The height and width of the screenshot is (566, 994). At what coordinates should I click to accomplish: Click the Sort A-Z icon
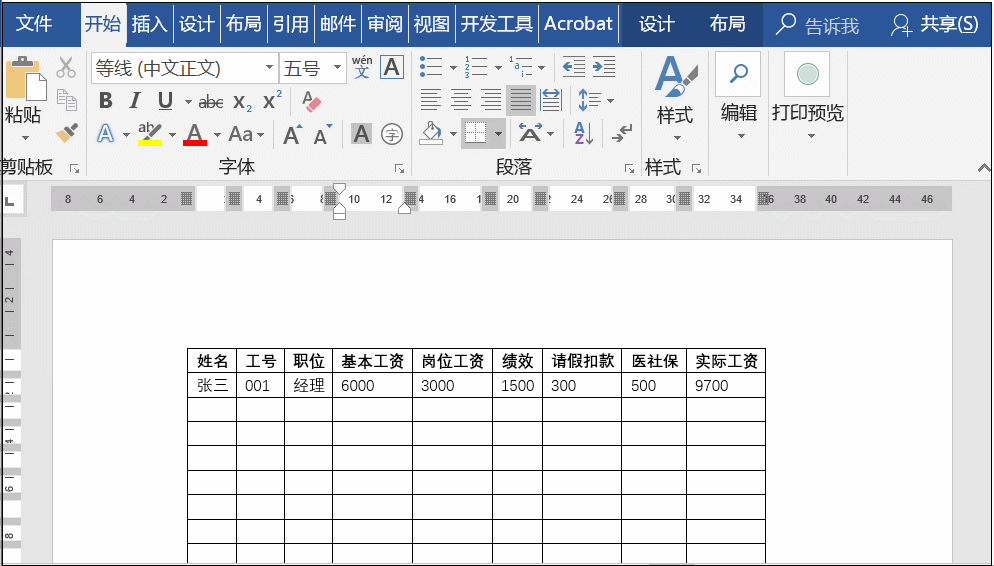pos(583,134)
